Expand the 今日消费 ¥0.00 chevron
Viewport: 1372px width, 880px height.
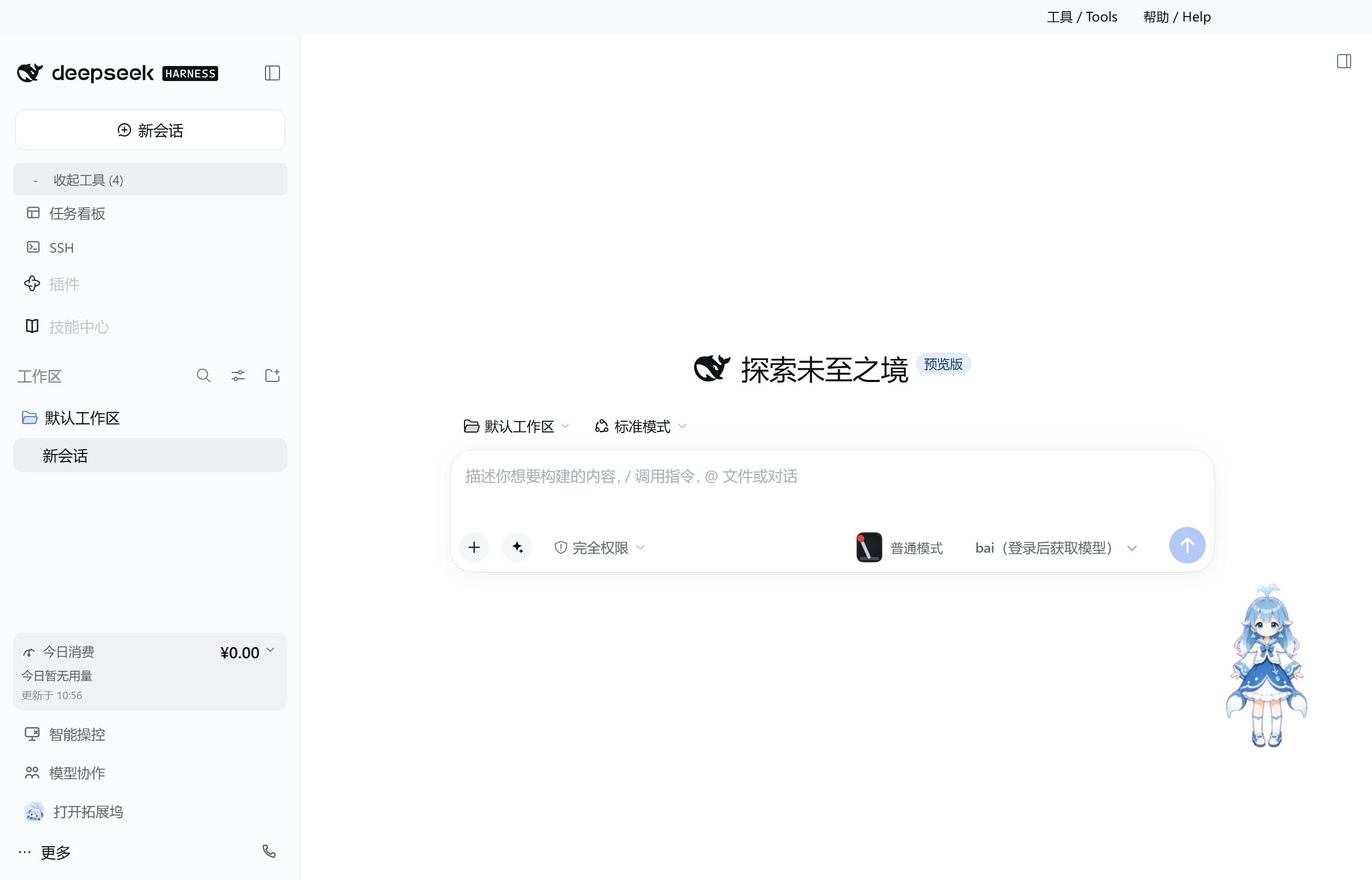(x=271, y=650)
